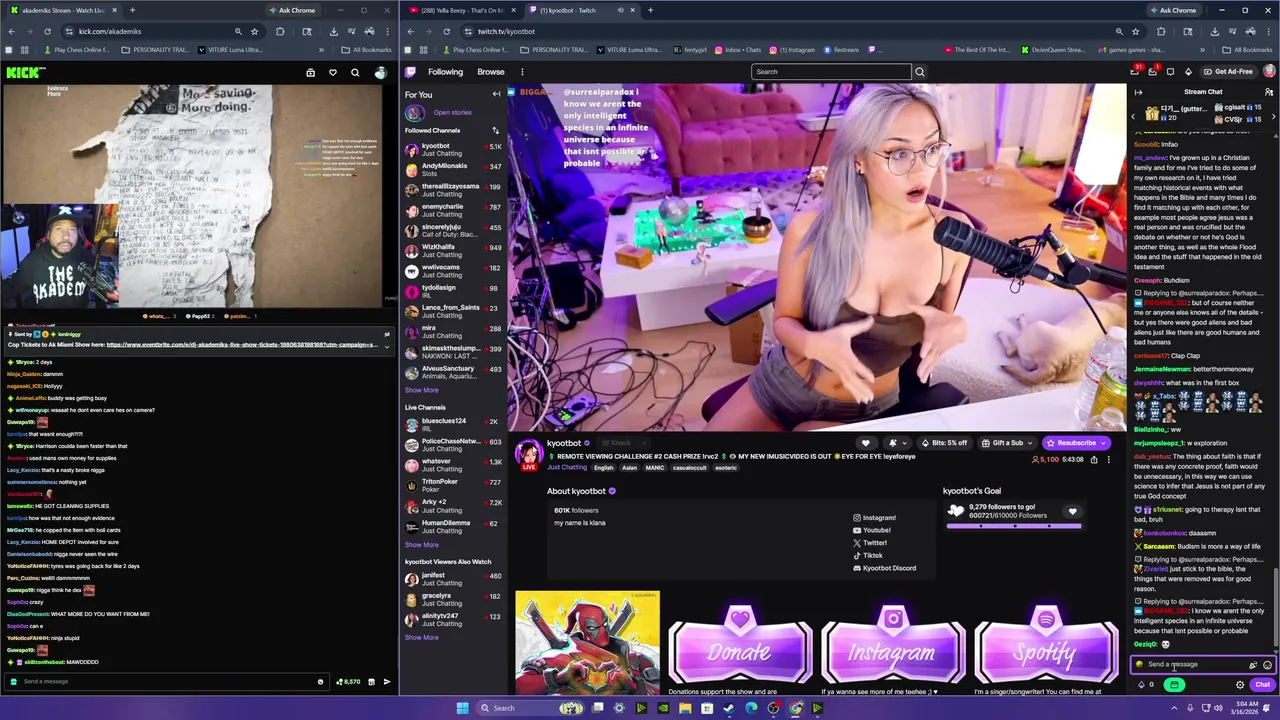Open the Kick search icon
The height and width of the screenshot is (720, 1280).
pyautogui.click(x=355, y=72)
